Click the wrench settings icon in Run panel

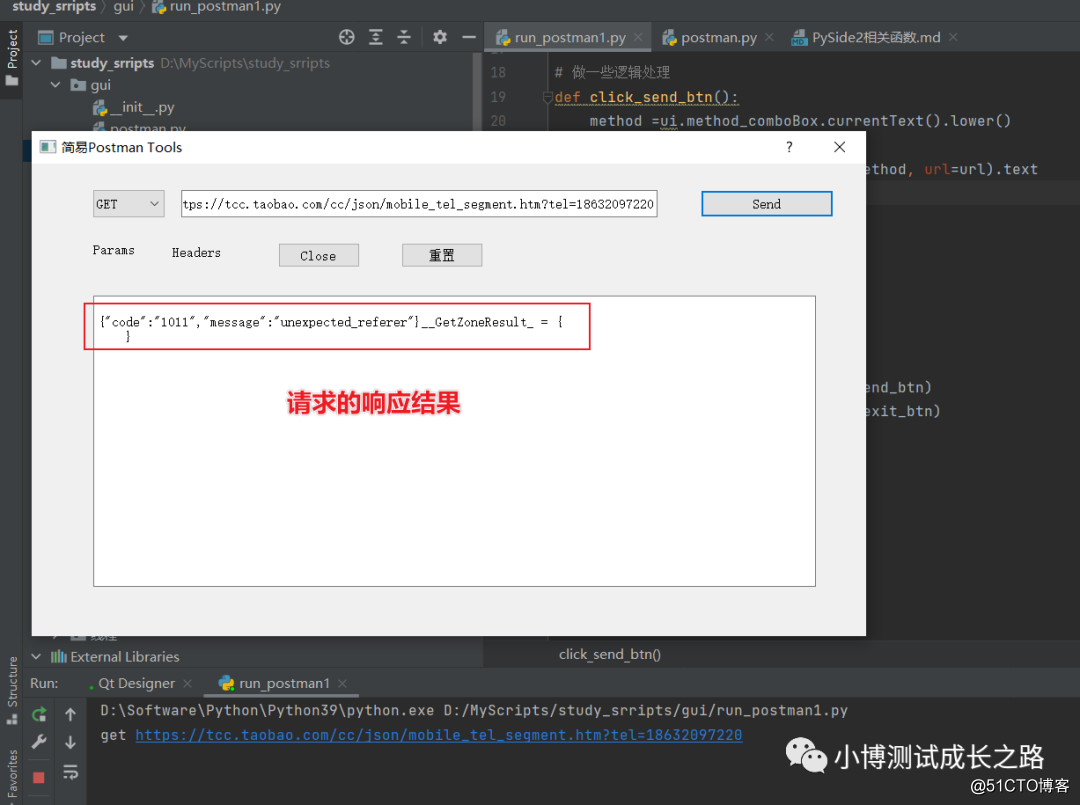[x=39, y=742]
